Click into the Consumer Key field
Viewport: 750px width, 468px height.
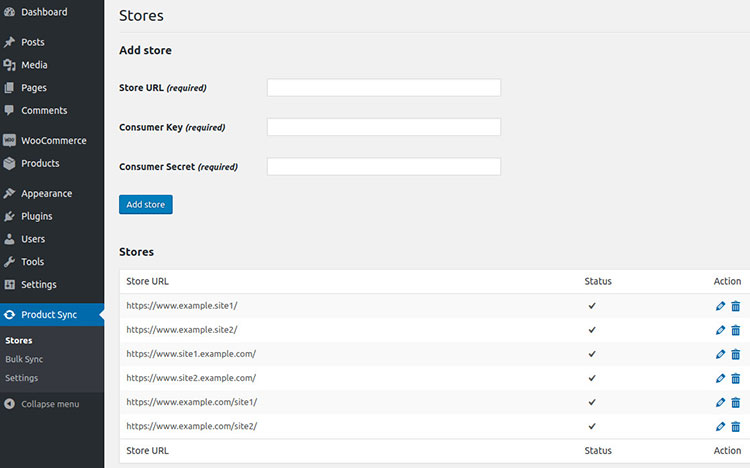coord(383,127)
